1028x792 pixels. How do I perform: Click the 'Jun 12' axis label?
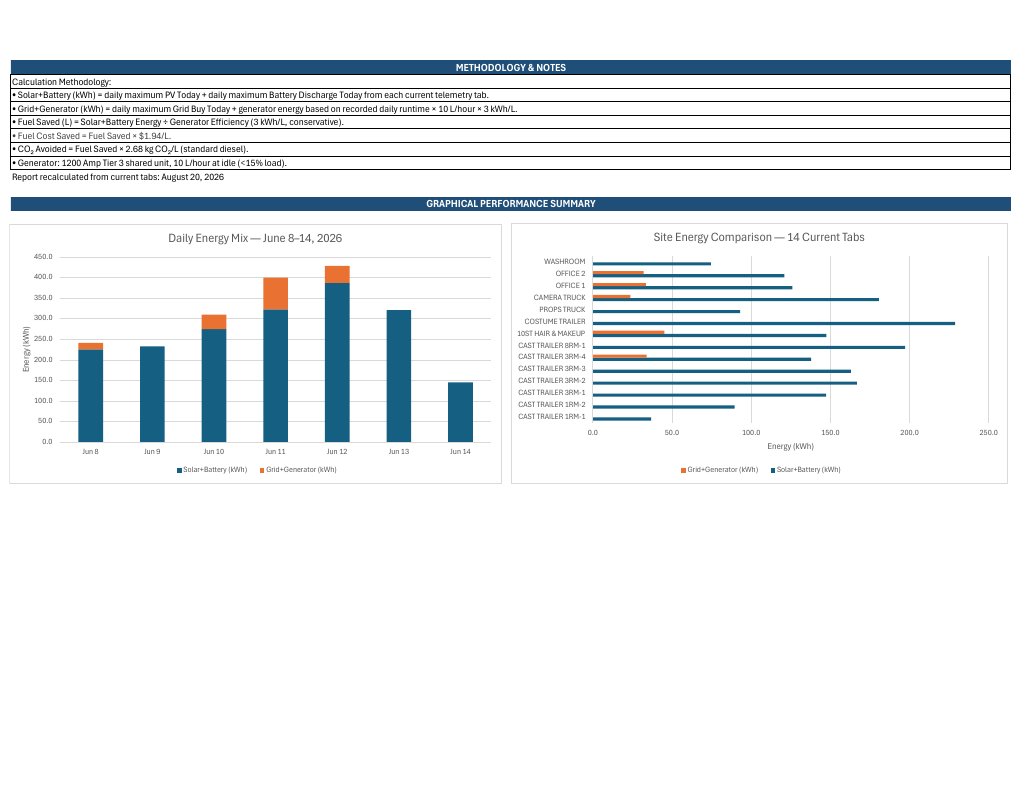337,452
